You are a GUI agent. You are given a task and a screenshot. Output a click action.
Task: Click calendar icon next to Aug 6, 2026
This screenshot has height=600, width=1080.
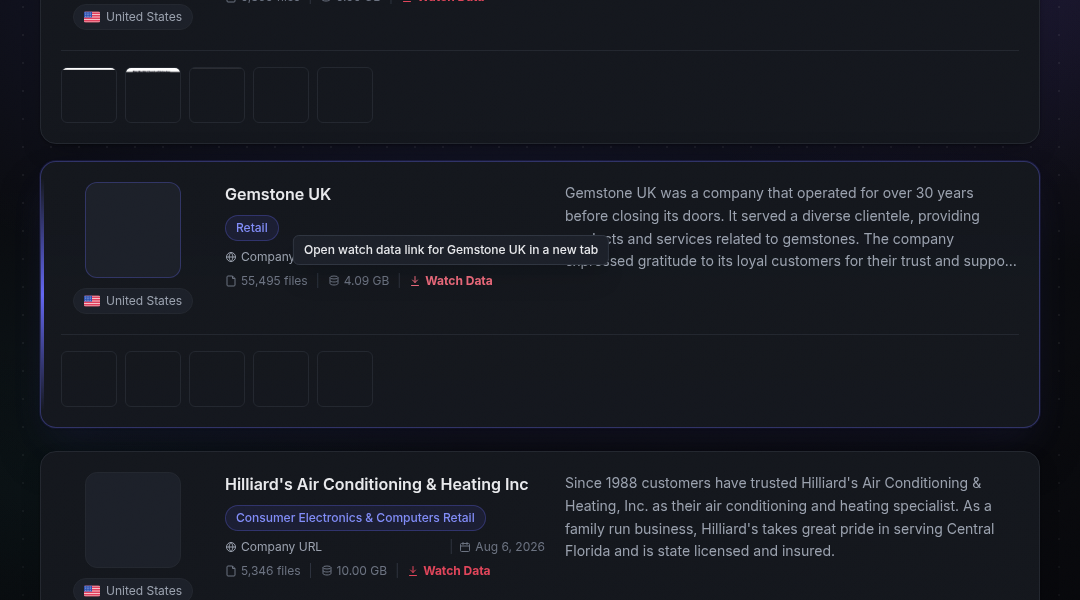tap(465, 547)
